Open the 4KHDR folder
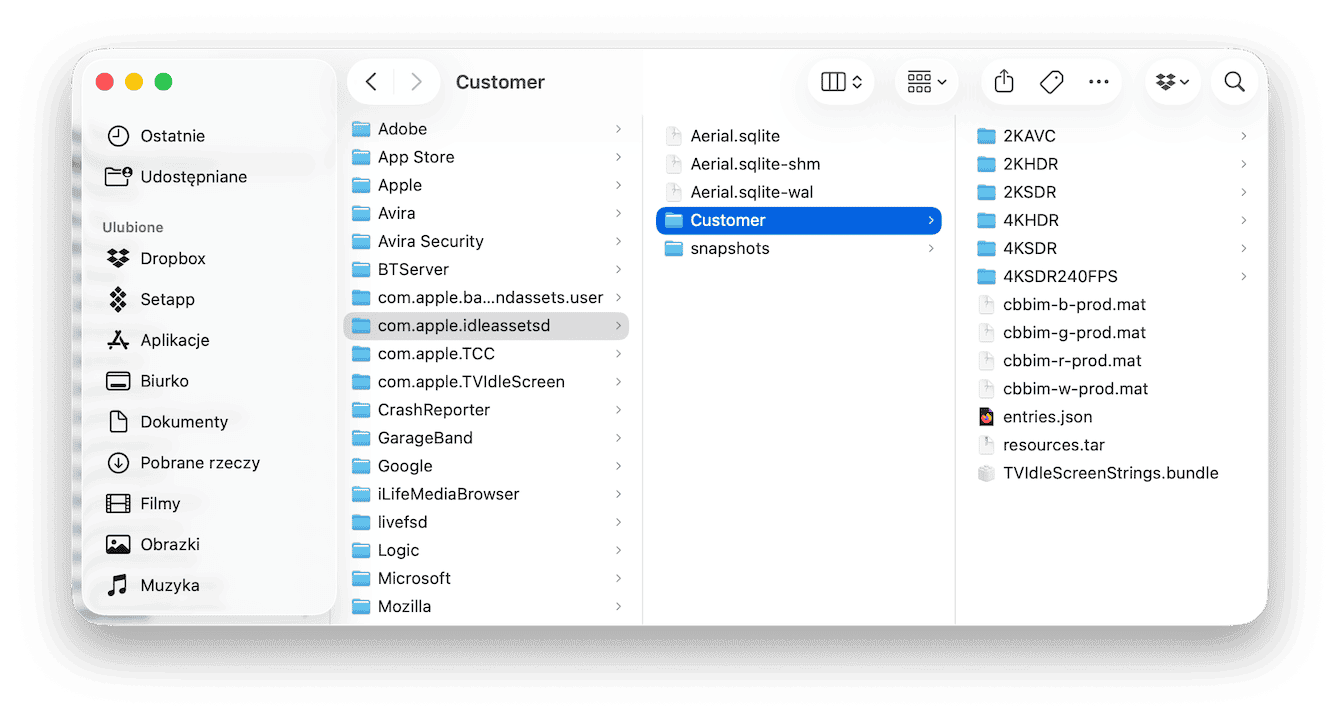Viewport: 1340px width, 720px height. click(x=1112, y=220)
